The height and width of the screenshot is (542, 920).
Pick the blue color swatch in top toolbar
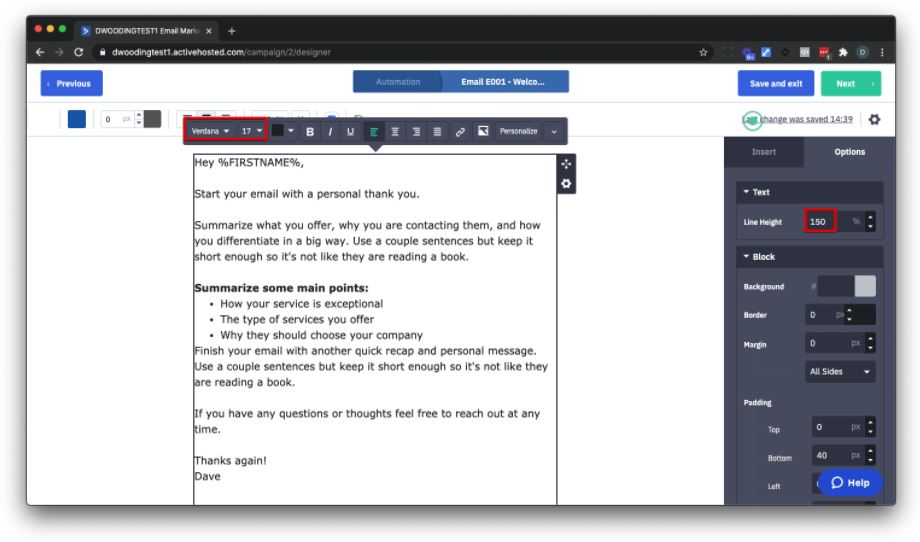pyautogui.click(x=77, y=119)
